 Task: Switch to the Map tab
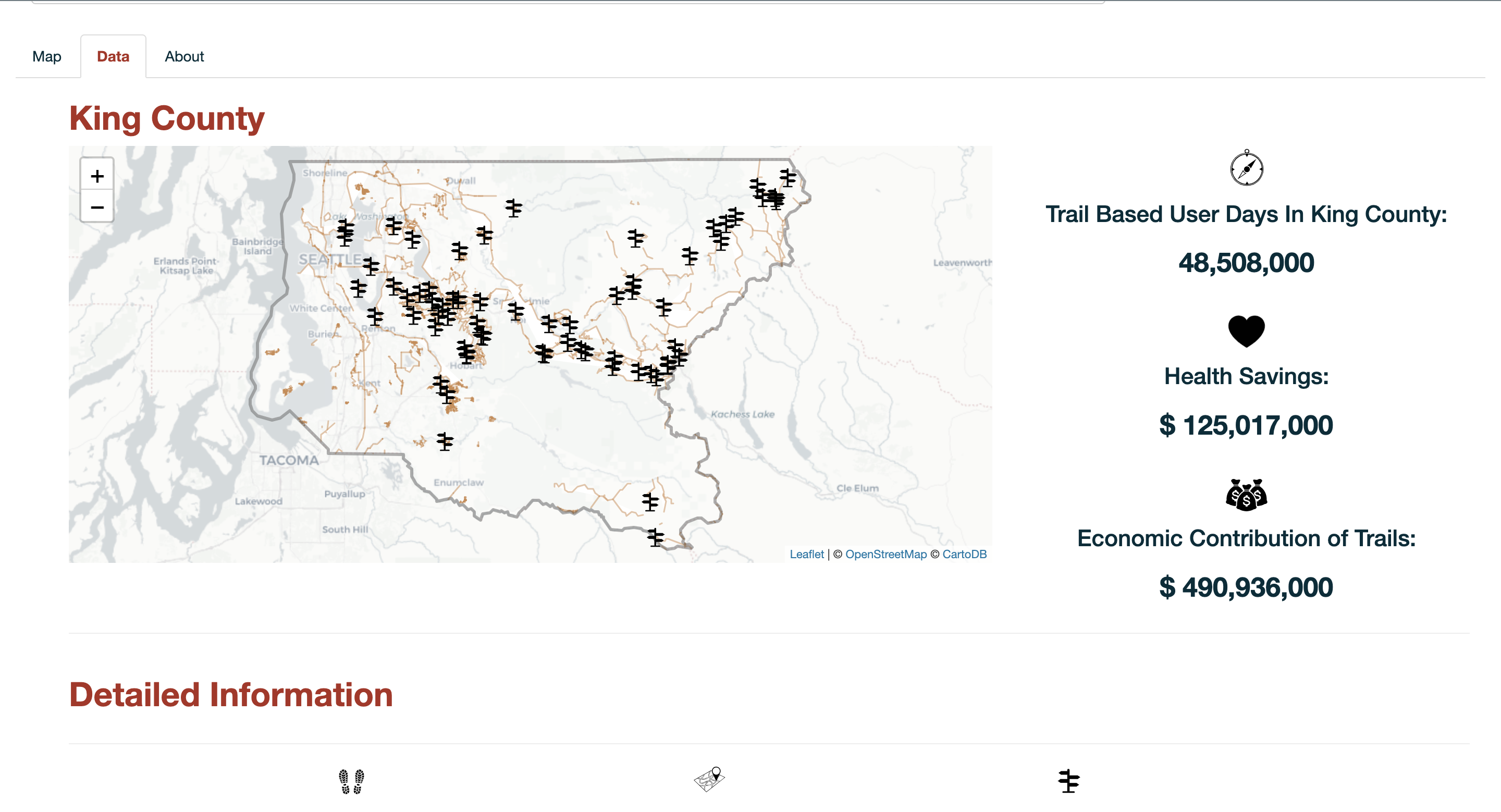tap(46, 56)
